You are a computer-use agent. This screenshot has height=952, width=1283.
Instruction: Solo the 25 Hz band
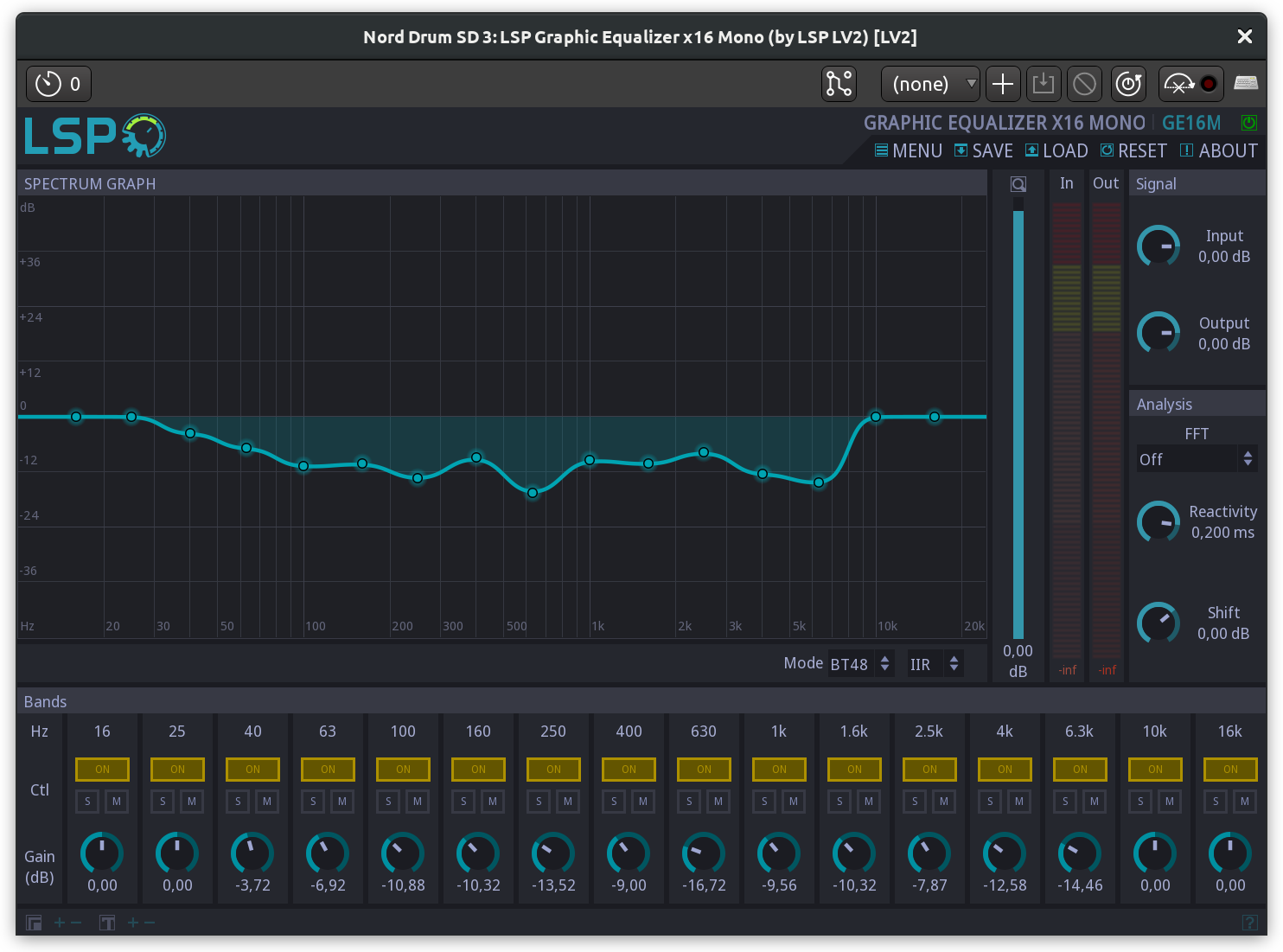pyautogui.click(x=163, y=802)
